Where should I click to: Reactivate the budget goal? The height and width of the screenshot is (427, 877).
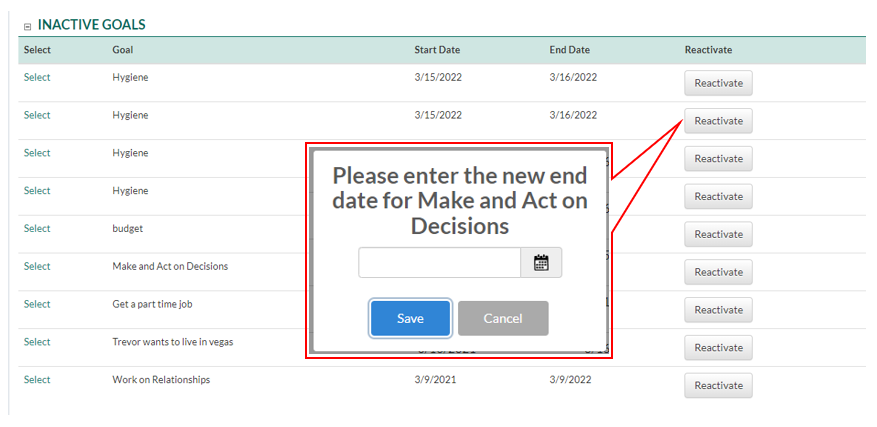[x=718, y=234]
